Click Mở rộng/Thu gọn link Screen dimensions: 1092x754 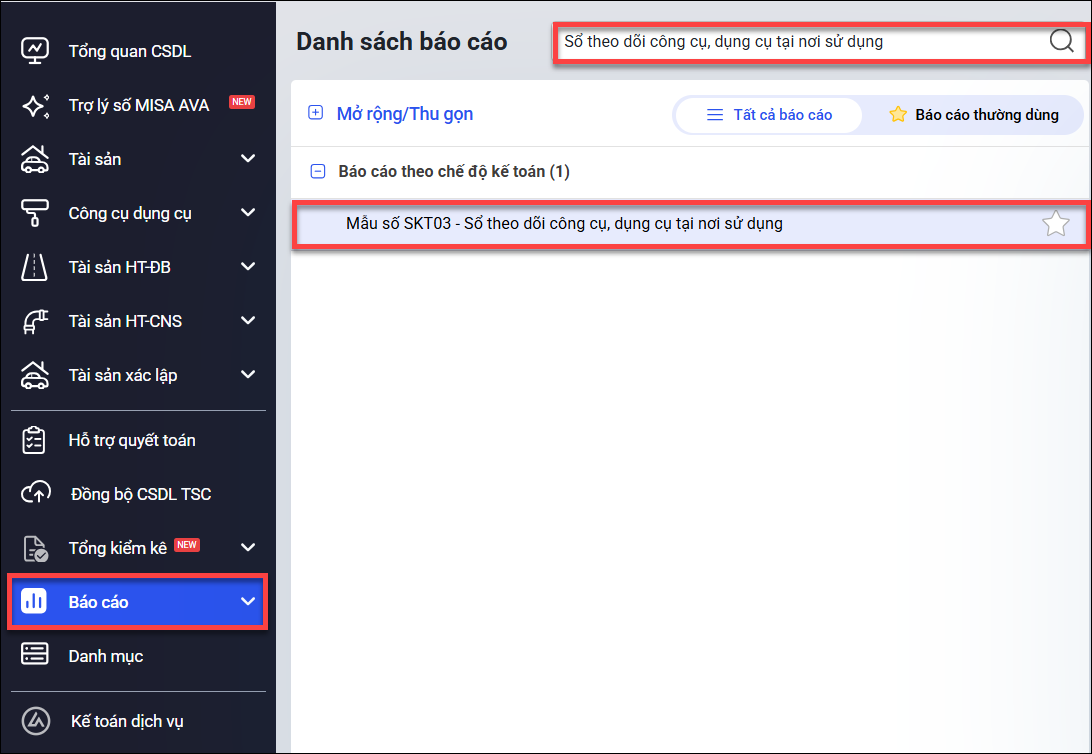(404, 114)
